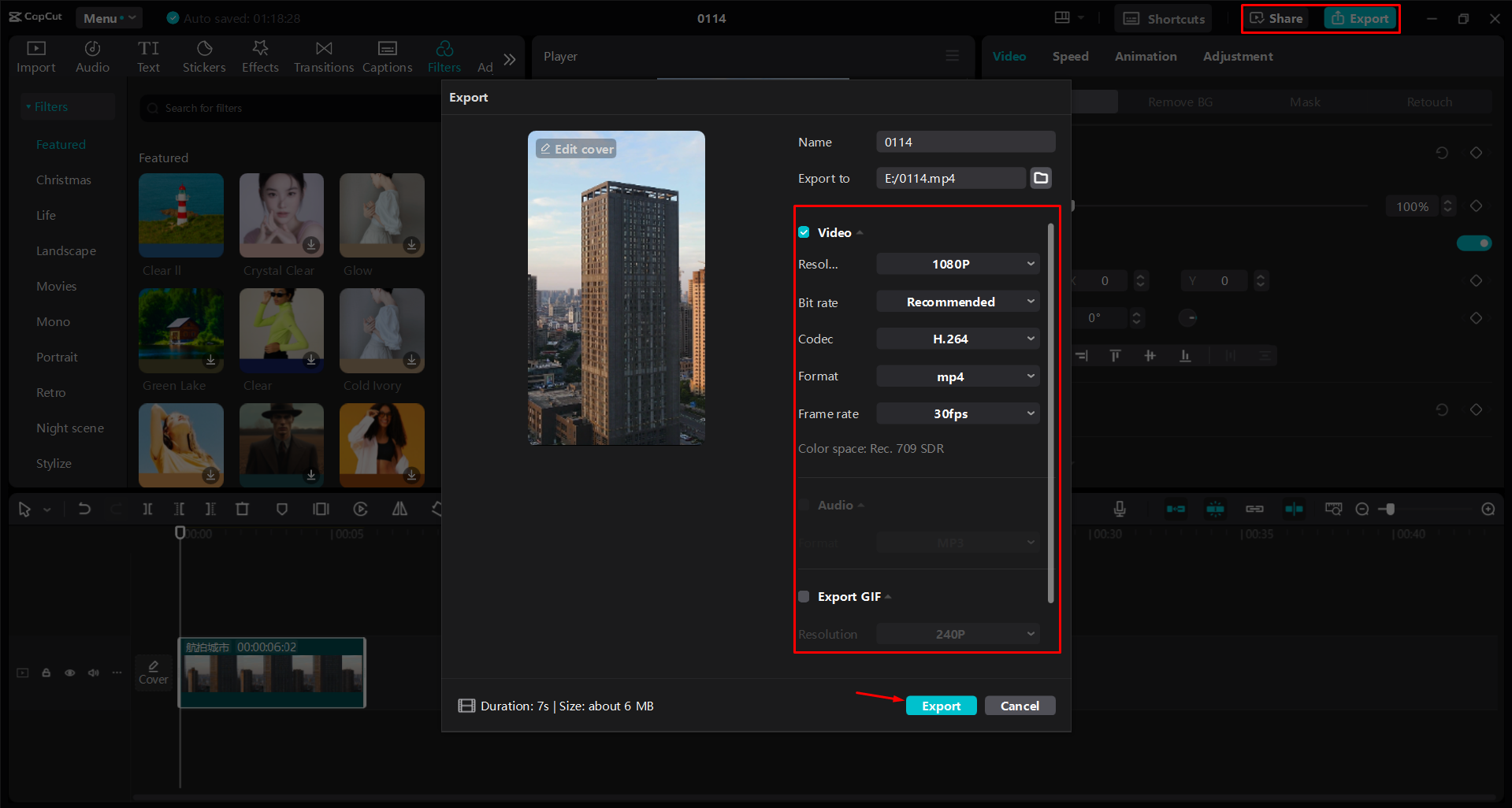Open the Menu dropdown in the title bar
1512x808 pixels.
point(109,17)
